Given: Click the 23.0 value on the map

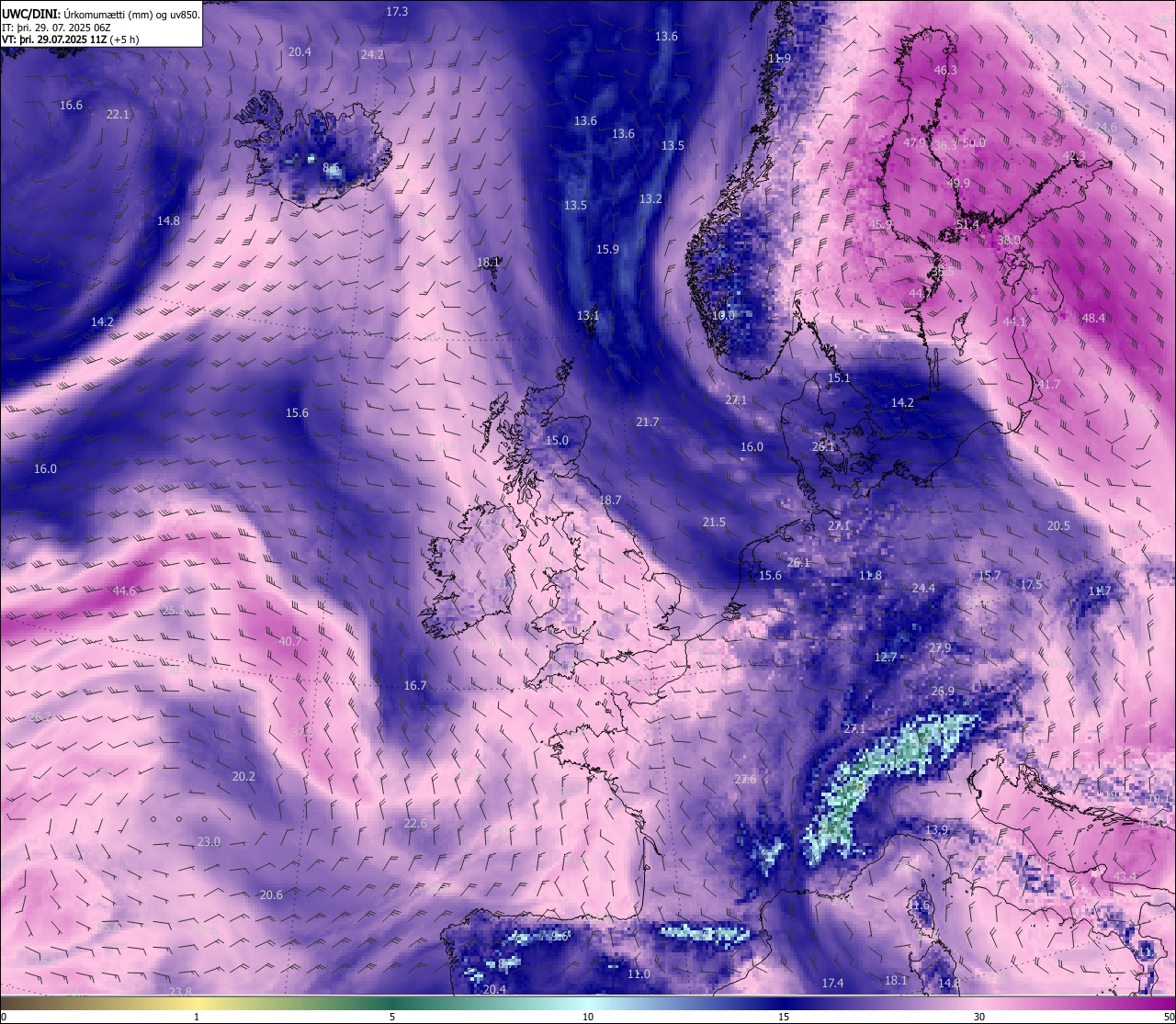Looking at the screenshot, I should tap(209, 841).
